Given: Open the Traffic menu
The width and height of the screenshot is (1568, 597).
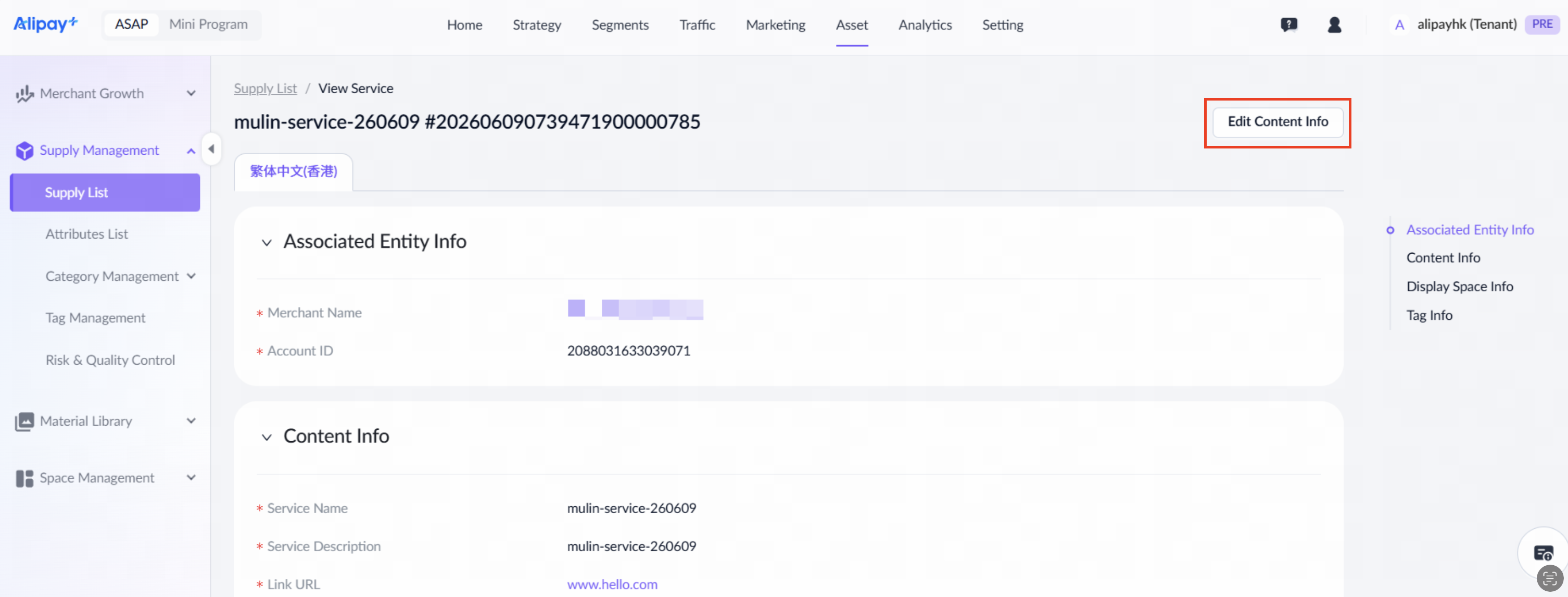Looking at the screenshot, I should [x=697, y=25].
